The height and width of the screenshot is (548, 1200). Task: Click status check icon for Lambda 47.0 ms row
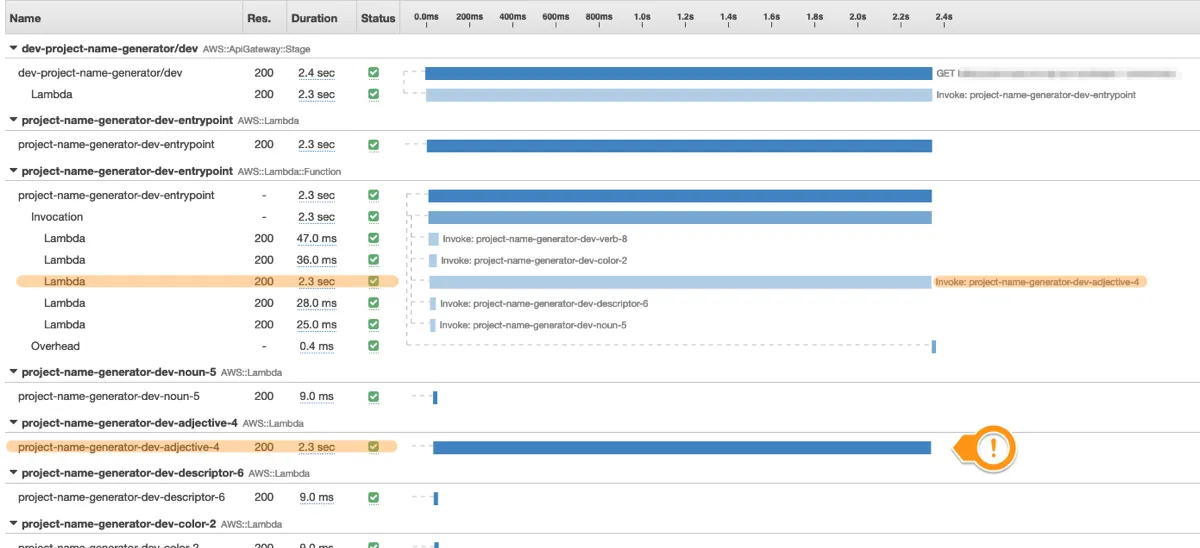(x=373, y=239)
